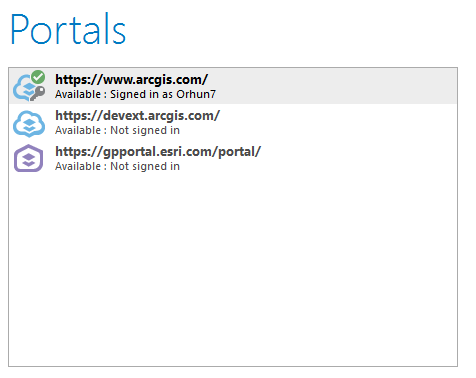Select the devext portal row's blank area
Screen dimensions: 476x378
click(333, 122)
